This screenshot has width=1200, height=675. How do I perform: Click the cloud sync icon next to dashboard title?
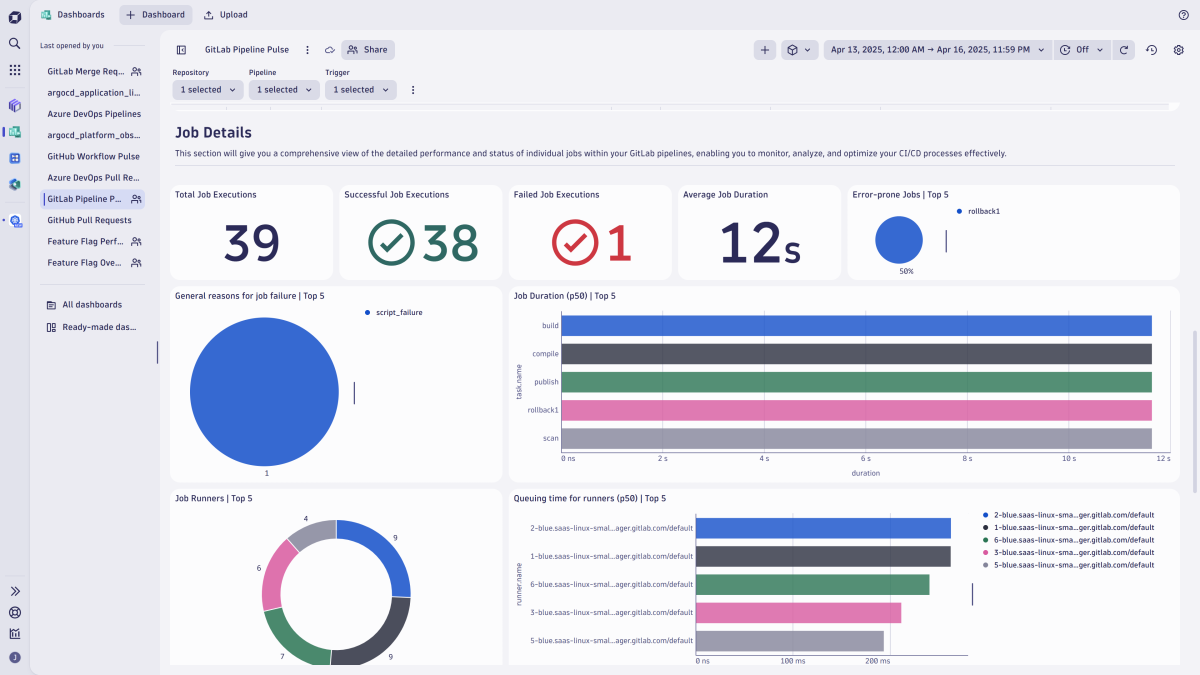329,49
